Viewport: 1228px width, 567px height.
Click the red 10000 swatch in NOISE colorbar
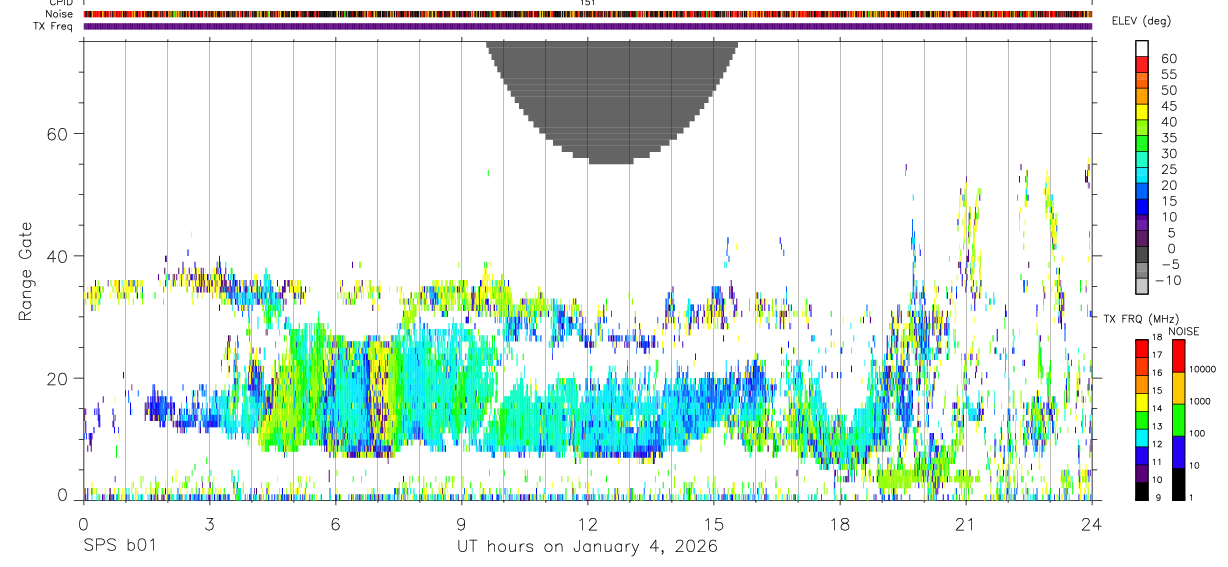coord(1178,356)
